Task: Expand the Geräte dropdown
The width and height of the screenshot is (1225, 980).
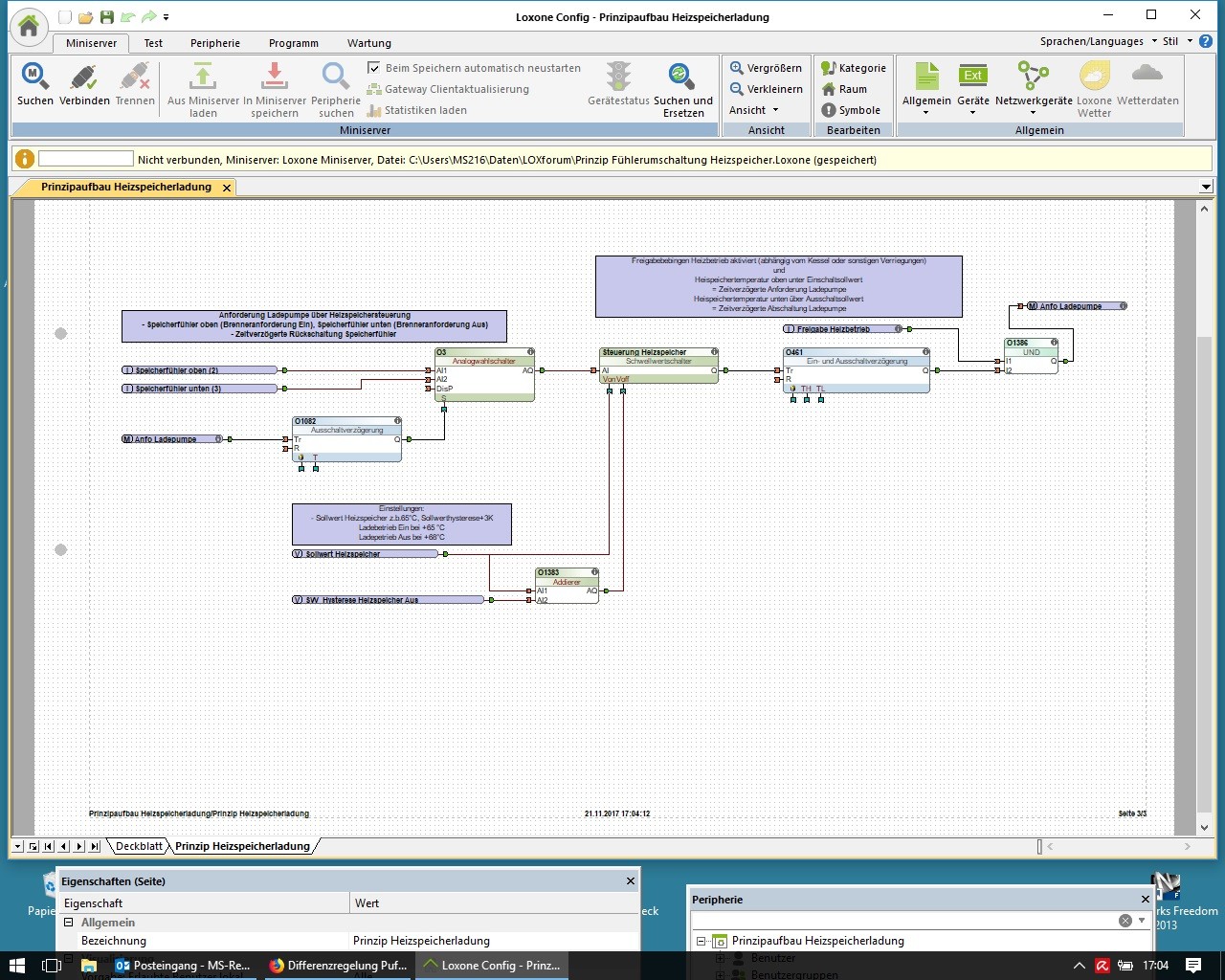Action: 972,113
